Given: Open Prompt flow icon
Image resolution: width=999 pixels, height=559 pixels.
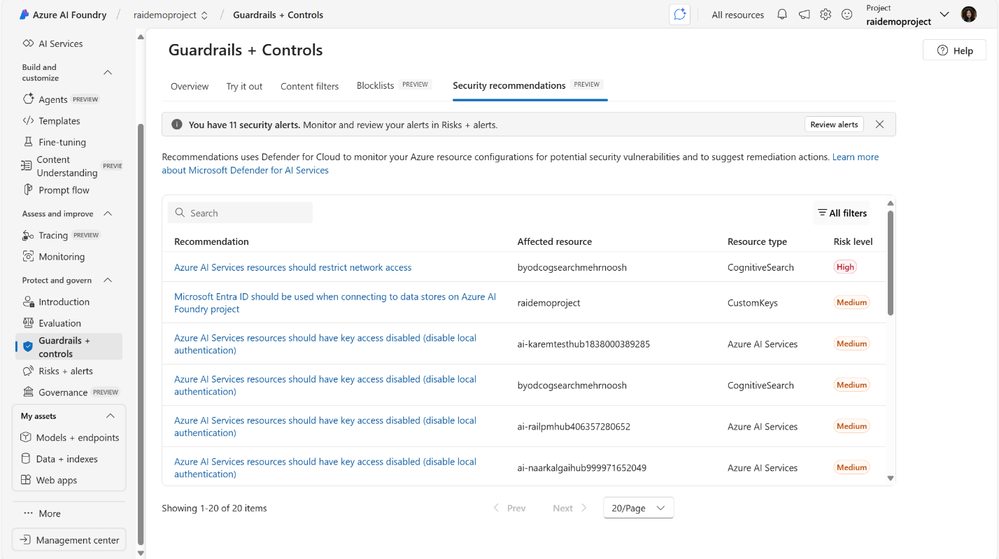Looking at the screenshot, I should [28, 190].
